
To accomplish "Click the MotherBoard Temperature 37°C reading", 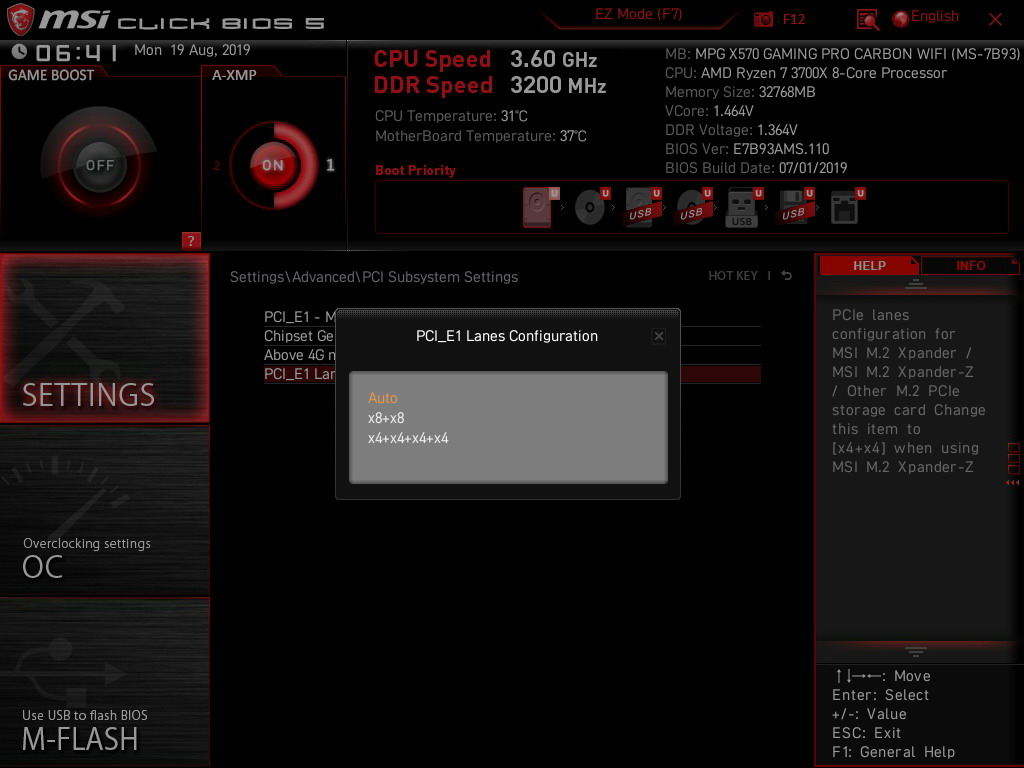I will (x=481, y=136).
